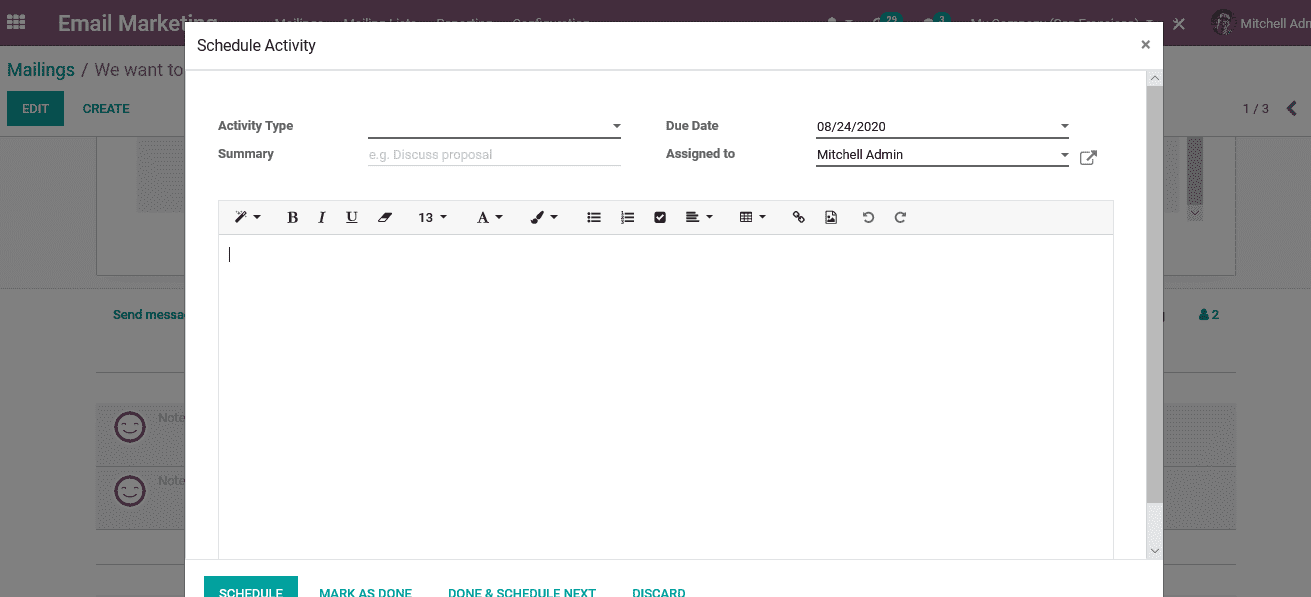1311x597 pixels.
Task: Insert an image in the note
Action: 831,217
